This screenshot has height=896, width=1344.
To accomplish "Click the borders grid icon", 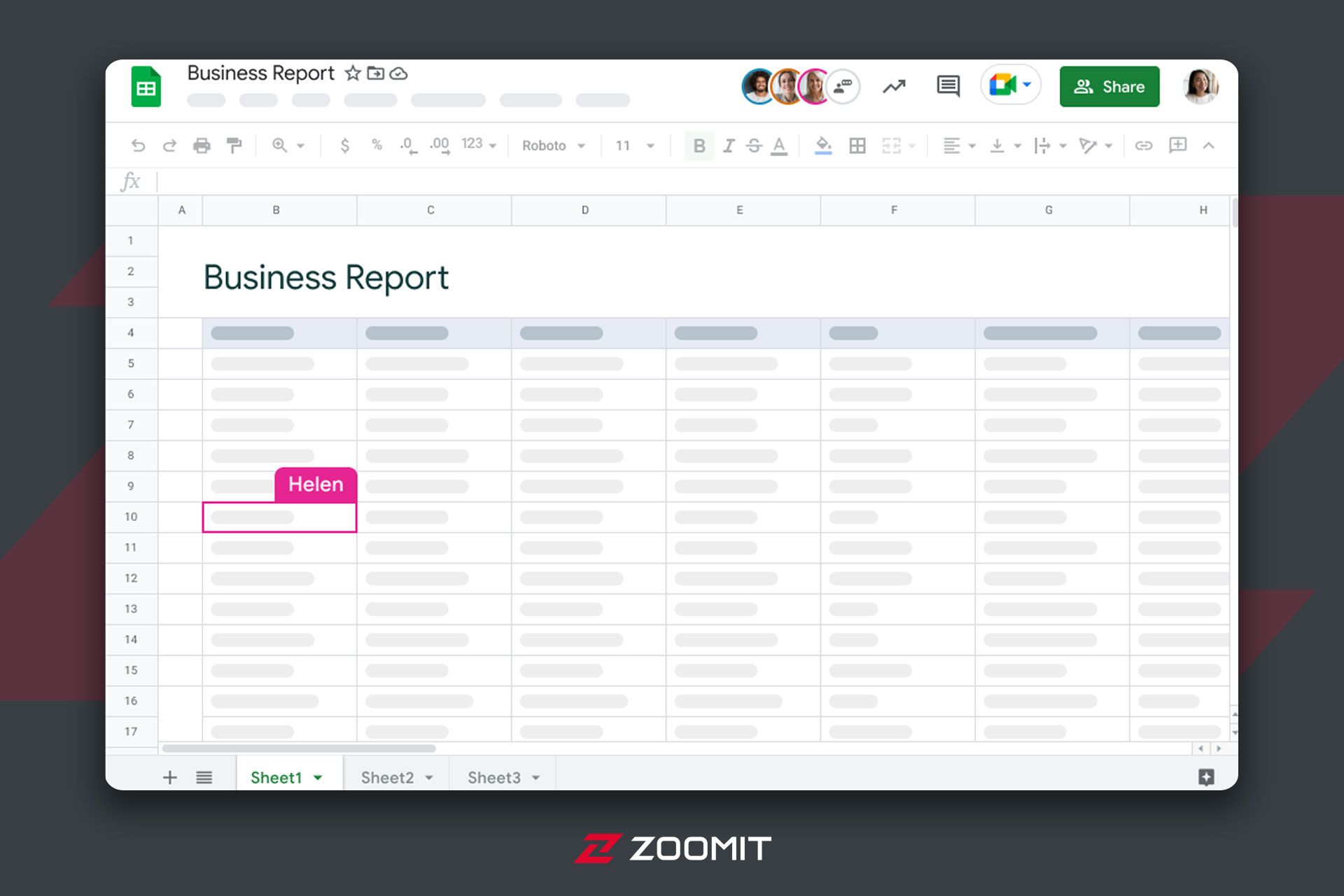I will pos(857,146).
